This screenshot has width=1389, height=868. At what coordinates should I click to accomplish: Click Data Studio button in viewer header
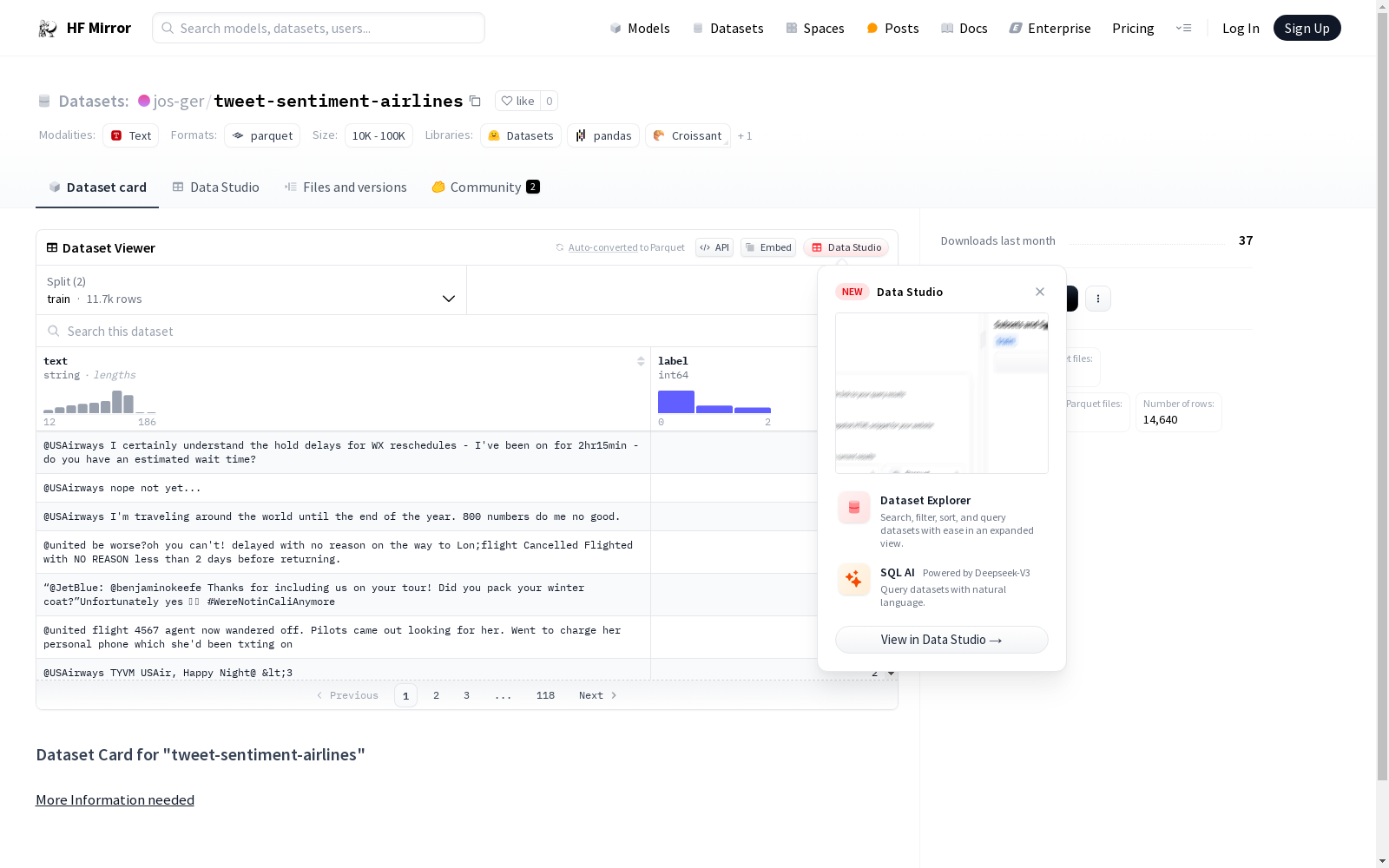(x=846, y=247)
